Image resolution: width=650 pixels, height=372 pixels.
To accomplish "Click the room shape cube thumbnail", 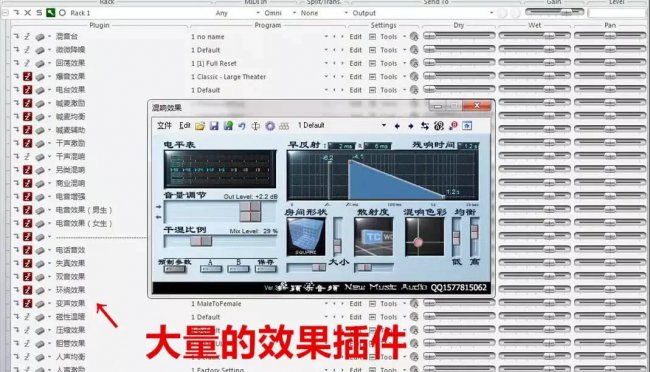I will pos(306,236).
